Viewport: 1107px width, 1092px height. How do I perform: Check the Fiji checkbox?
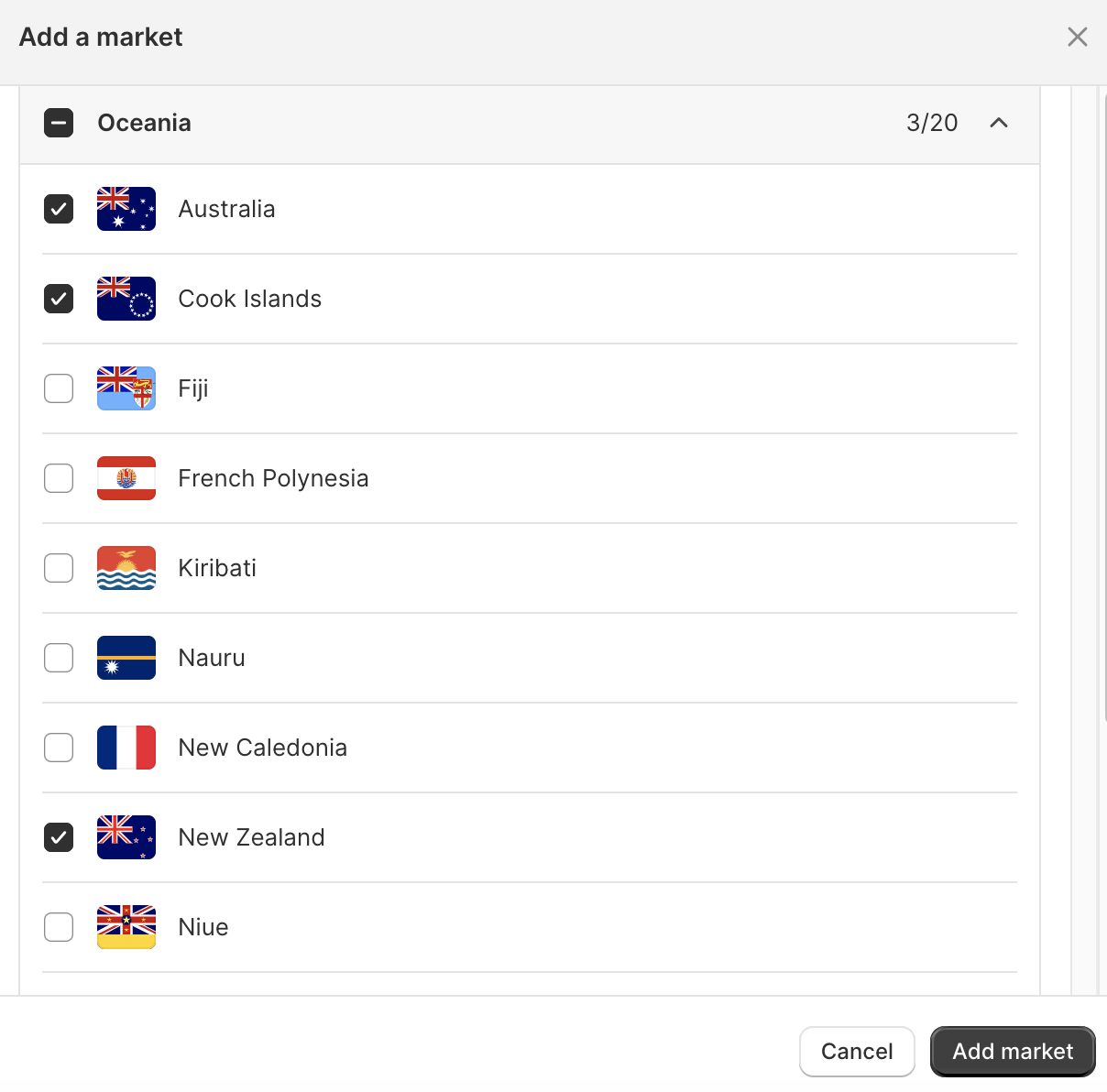59,388
